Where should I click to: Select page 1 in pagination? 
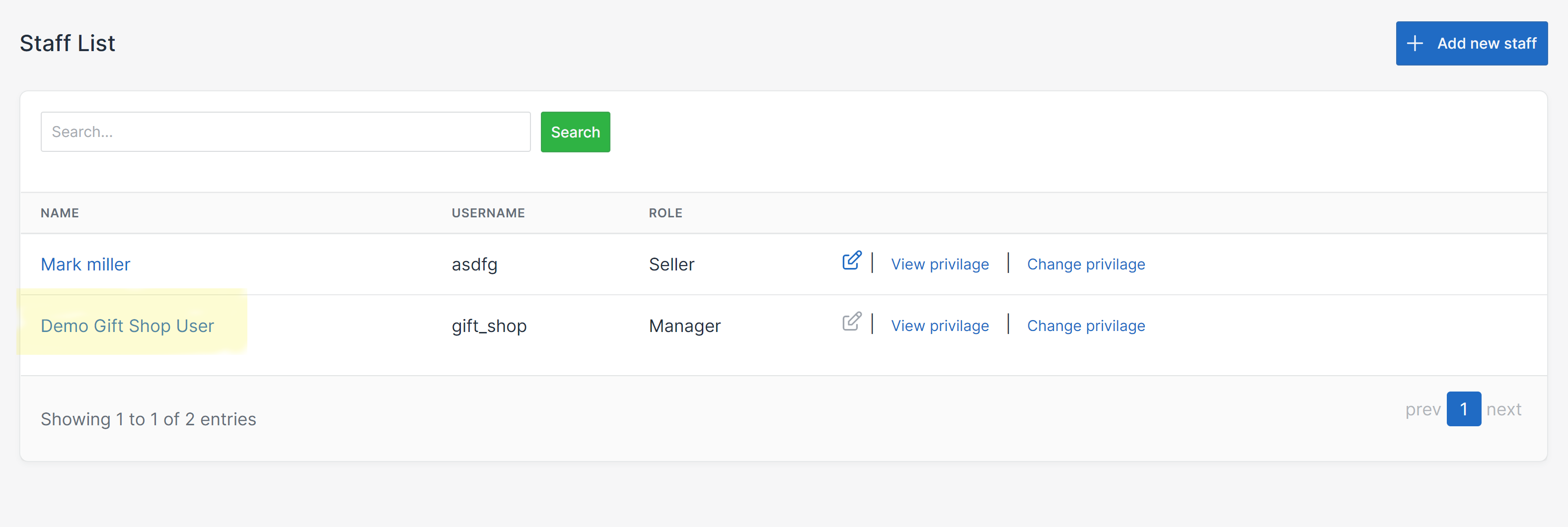click(1463, 409)
